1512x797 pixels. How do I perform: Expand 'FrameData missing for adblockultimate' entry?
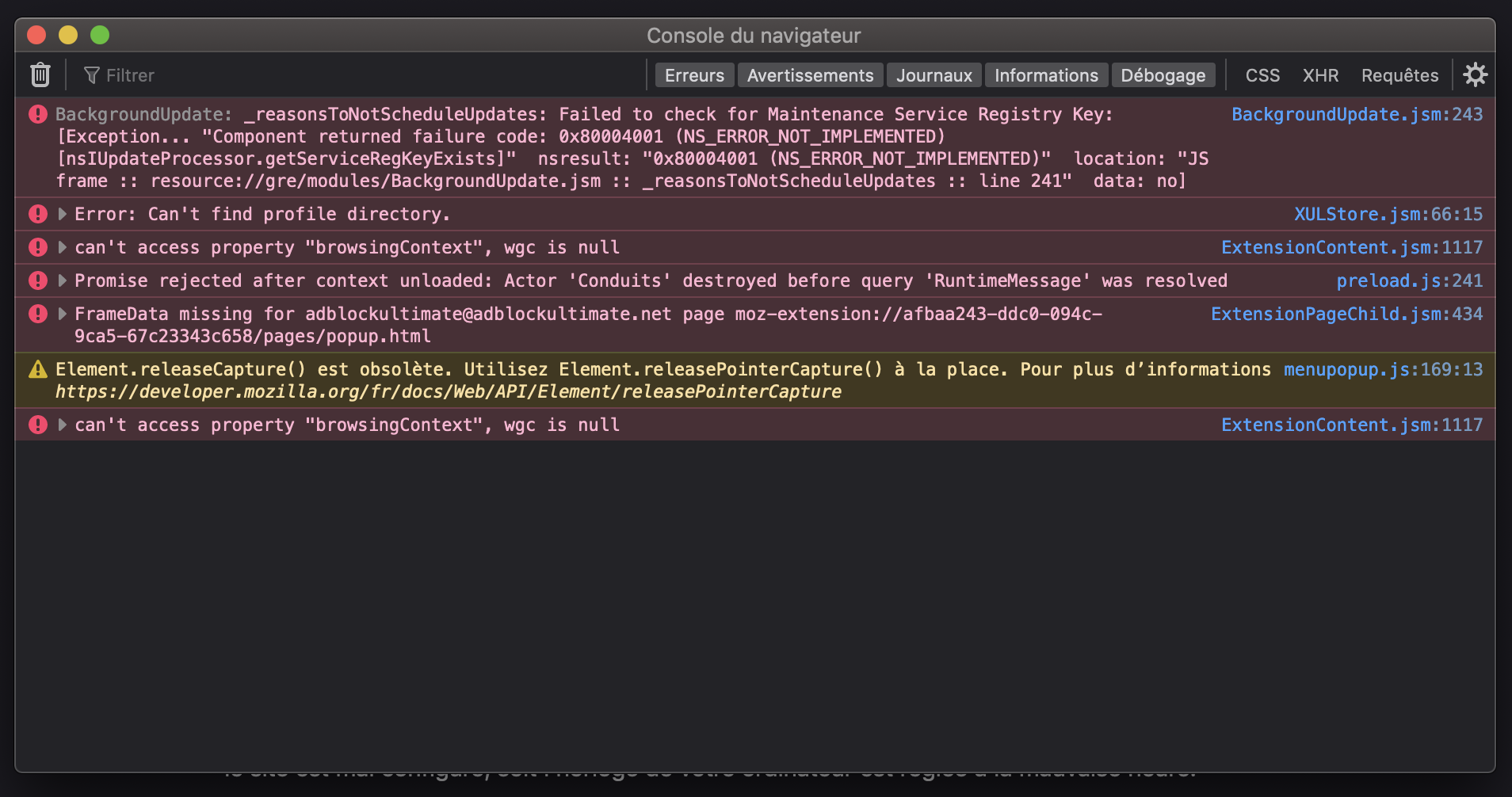(x=63, y=314)
